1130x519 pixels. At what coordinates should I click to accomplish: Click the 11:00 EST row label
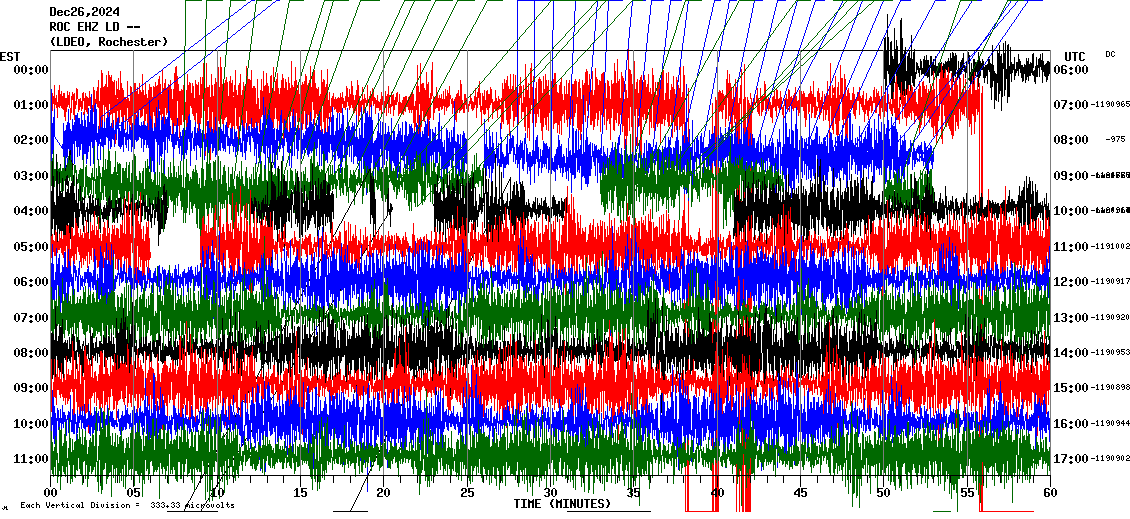[x=31, y=459]
